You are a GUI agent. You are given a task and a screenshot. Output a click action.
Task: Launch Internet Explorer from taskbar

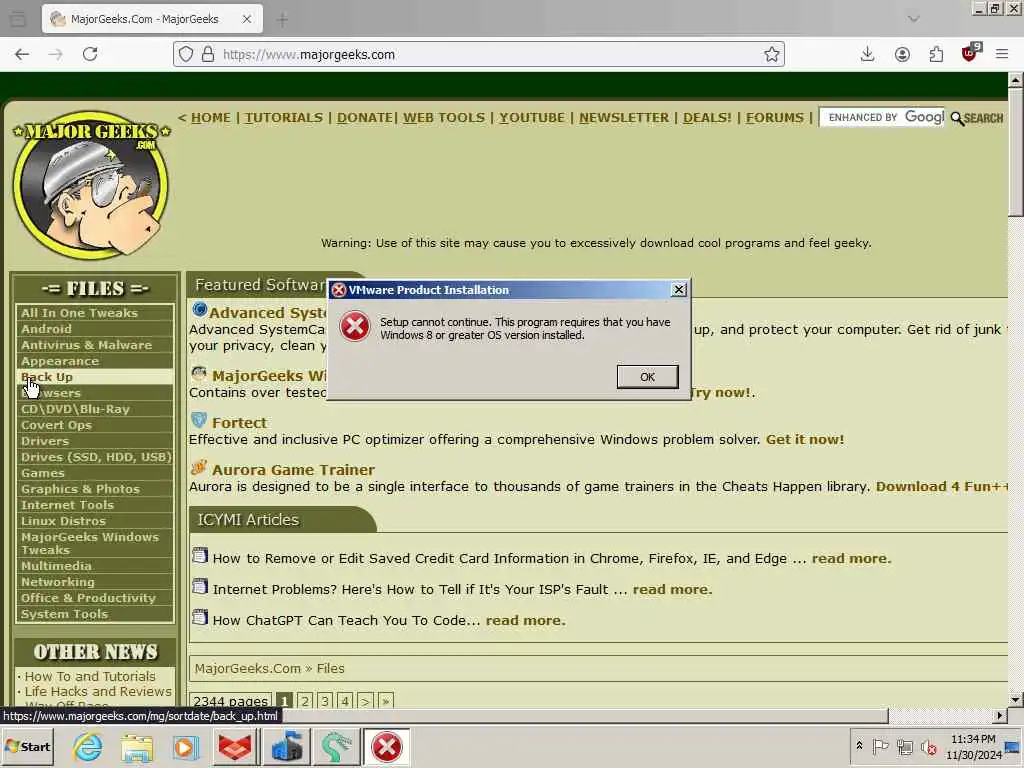coord(88,746)
